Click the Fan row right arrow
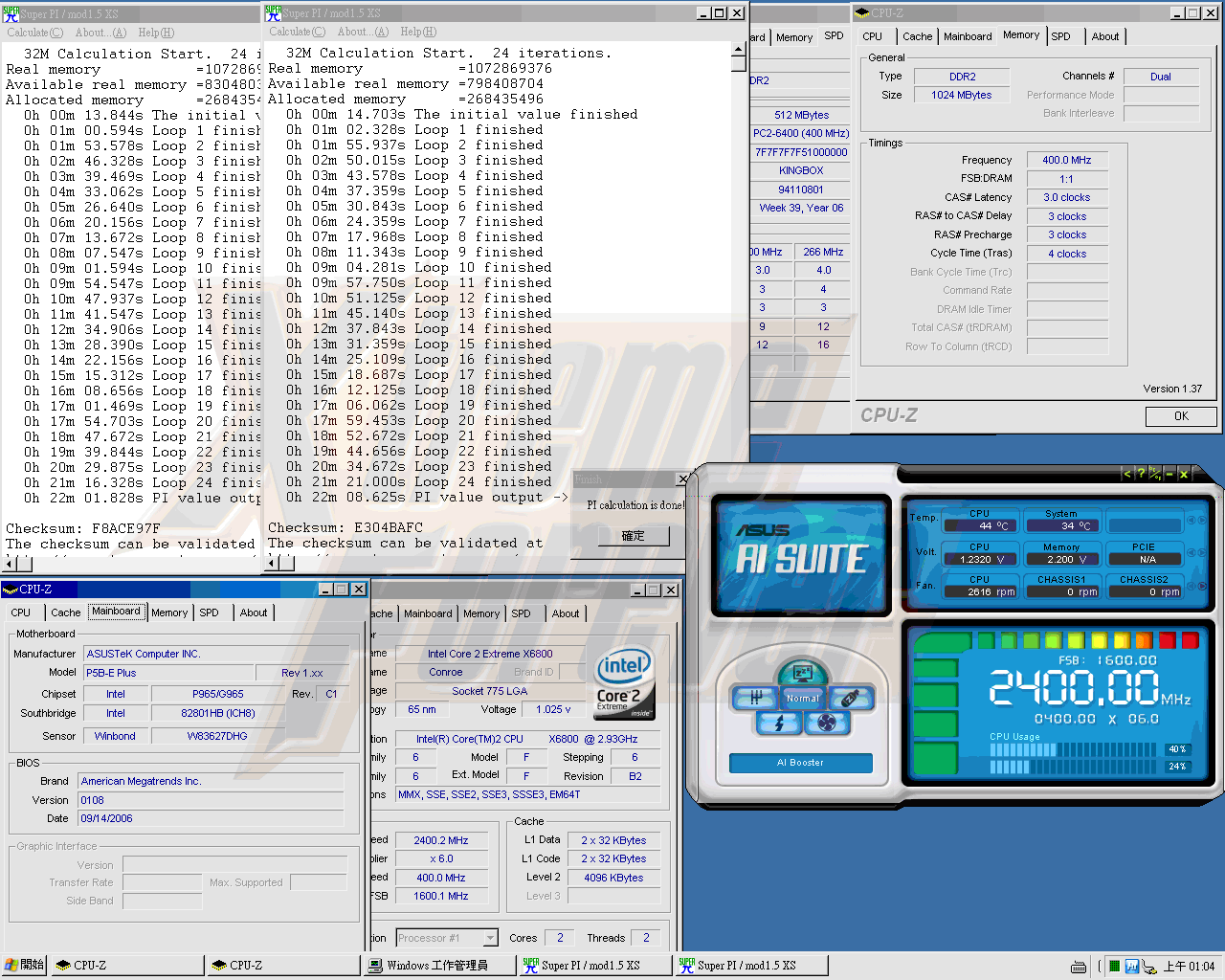Image resolution: width=1225 pixels, height=980 pixels. 1201,585
